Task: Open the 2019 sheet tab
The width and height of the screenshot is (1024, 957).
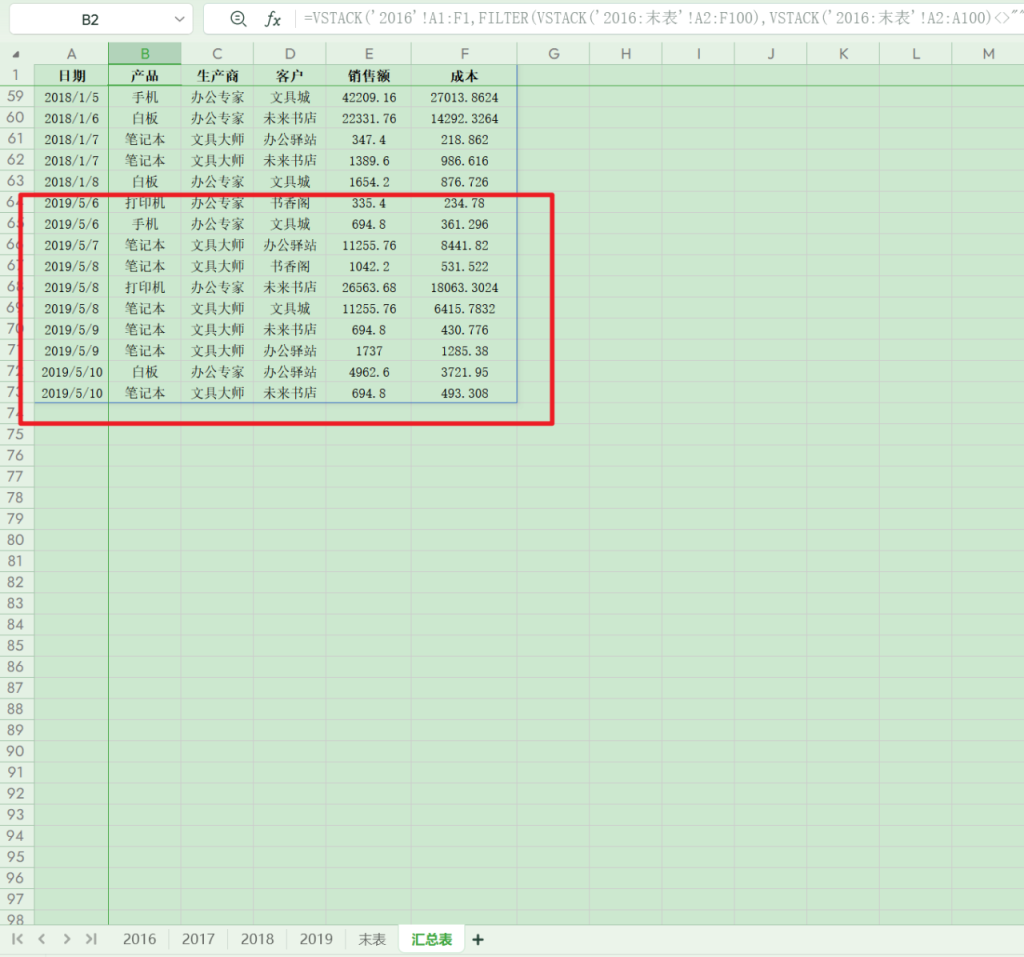Action: point(316,939)
